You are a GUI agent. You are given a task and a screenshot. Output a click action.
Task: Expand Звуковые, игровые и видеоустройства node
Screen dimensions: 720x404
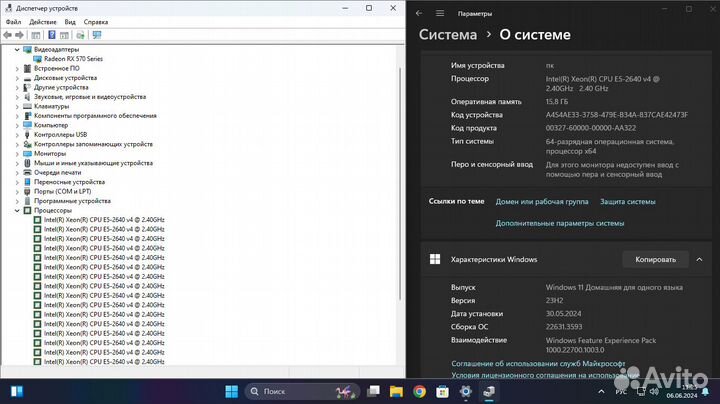(17, 97)
